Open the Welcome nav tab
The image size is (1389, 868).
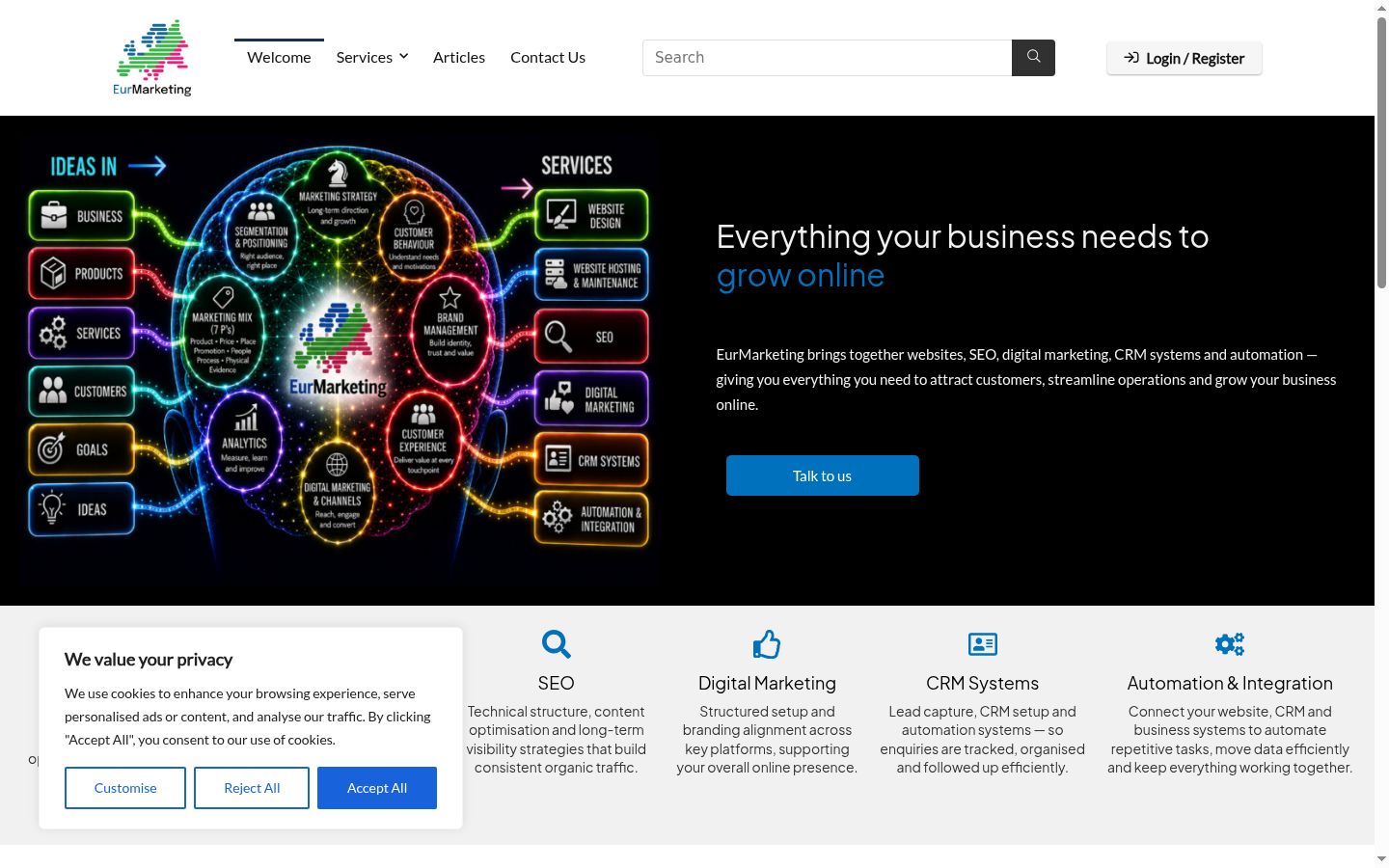(x=279, y=58)
